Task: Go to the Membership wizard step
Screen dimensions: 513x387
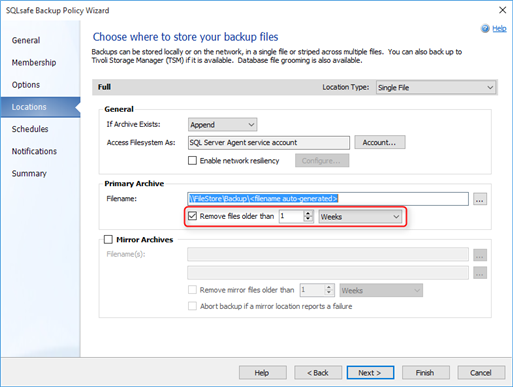Action: (34, 62)
